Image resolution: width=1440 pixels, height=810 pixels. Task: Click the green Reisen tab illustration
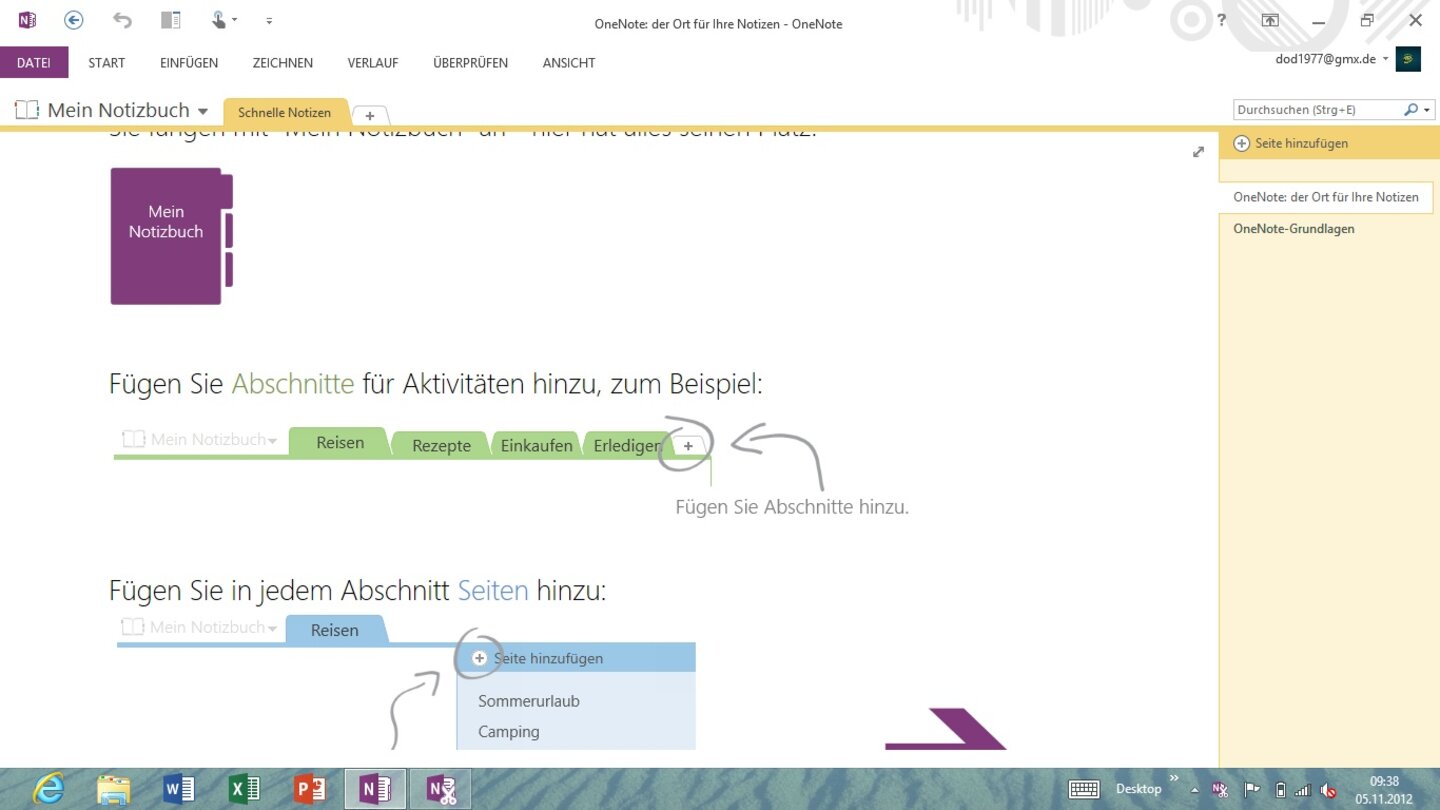click(x=340, y=442)
